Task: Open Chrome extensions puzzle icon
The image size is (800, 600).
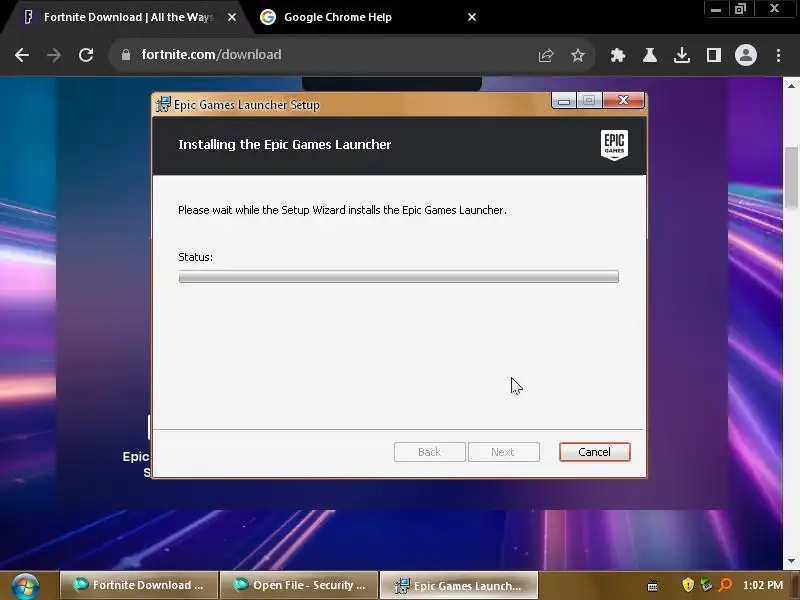Action: click(x=618, y=55)
